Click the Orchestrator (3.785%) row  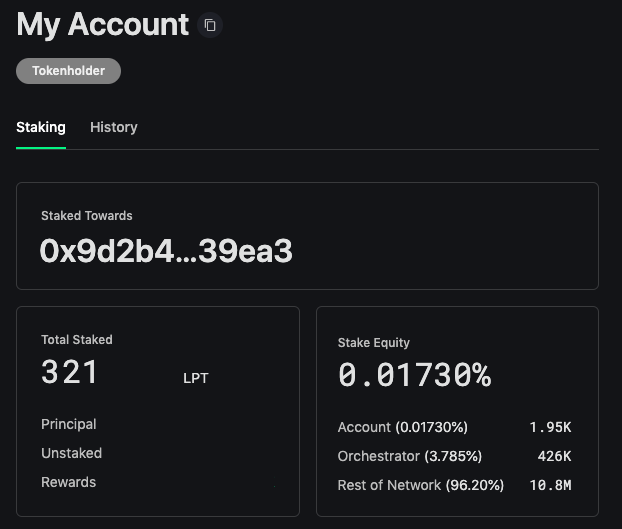click(x=455, y=456)
